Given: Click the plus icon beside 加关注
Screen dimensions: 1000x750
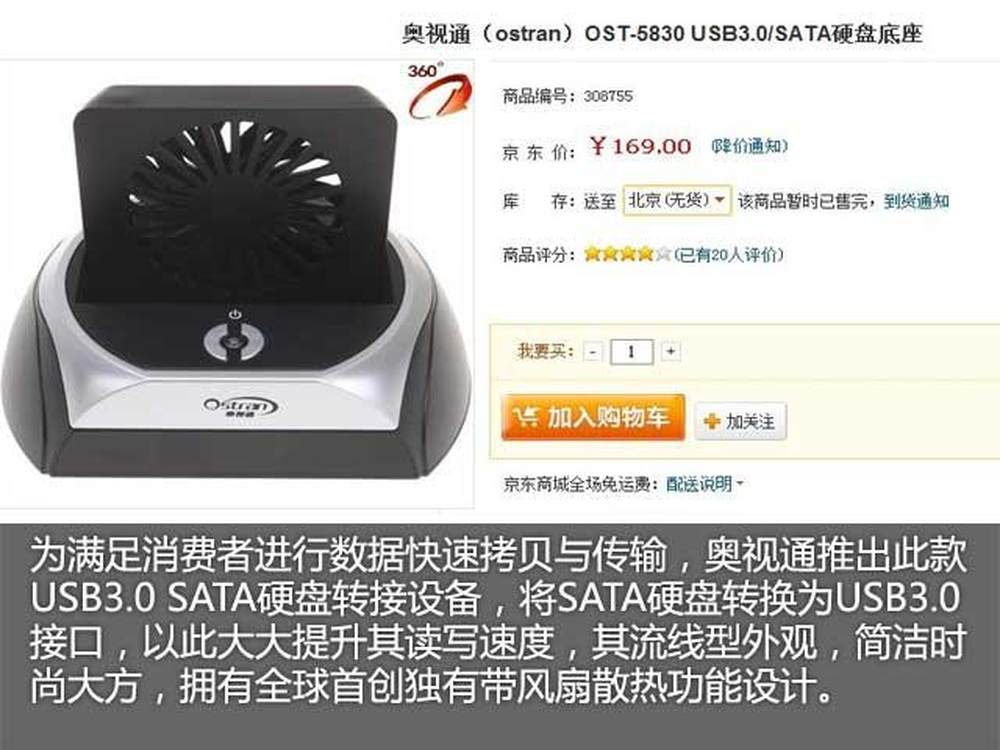Looking at the screenshot, I should (711, 422).
